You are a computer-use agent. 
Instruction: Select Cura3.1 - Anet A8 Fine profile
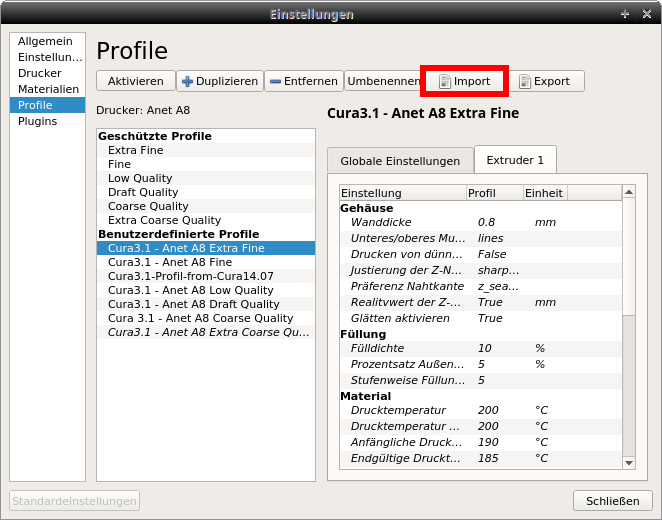coord(206,262)
